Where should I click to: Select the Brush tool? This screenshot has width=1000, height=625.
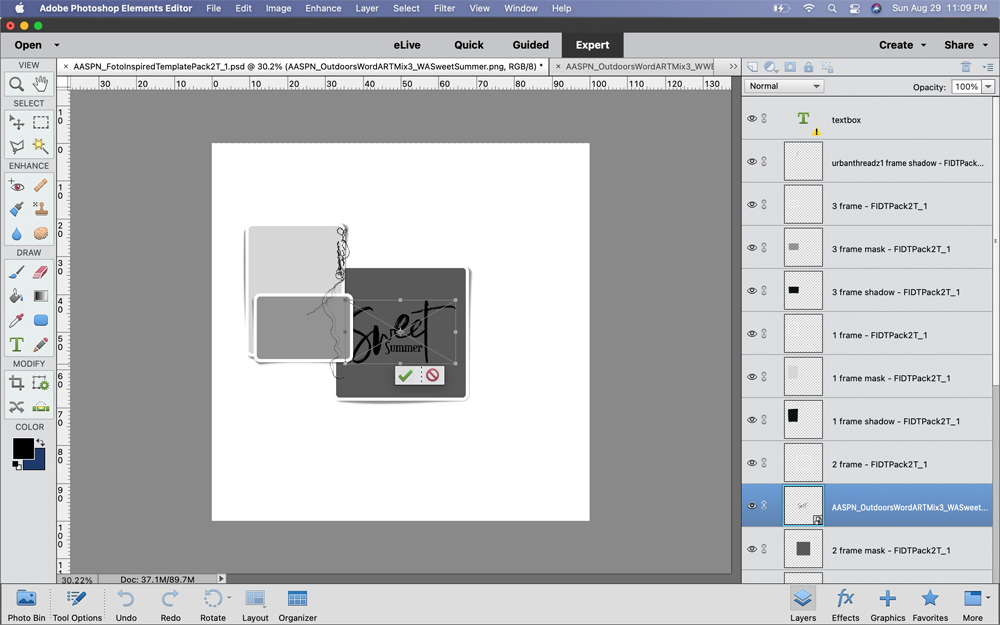click(17, 272)
